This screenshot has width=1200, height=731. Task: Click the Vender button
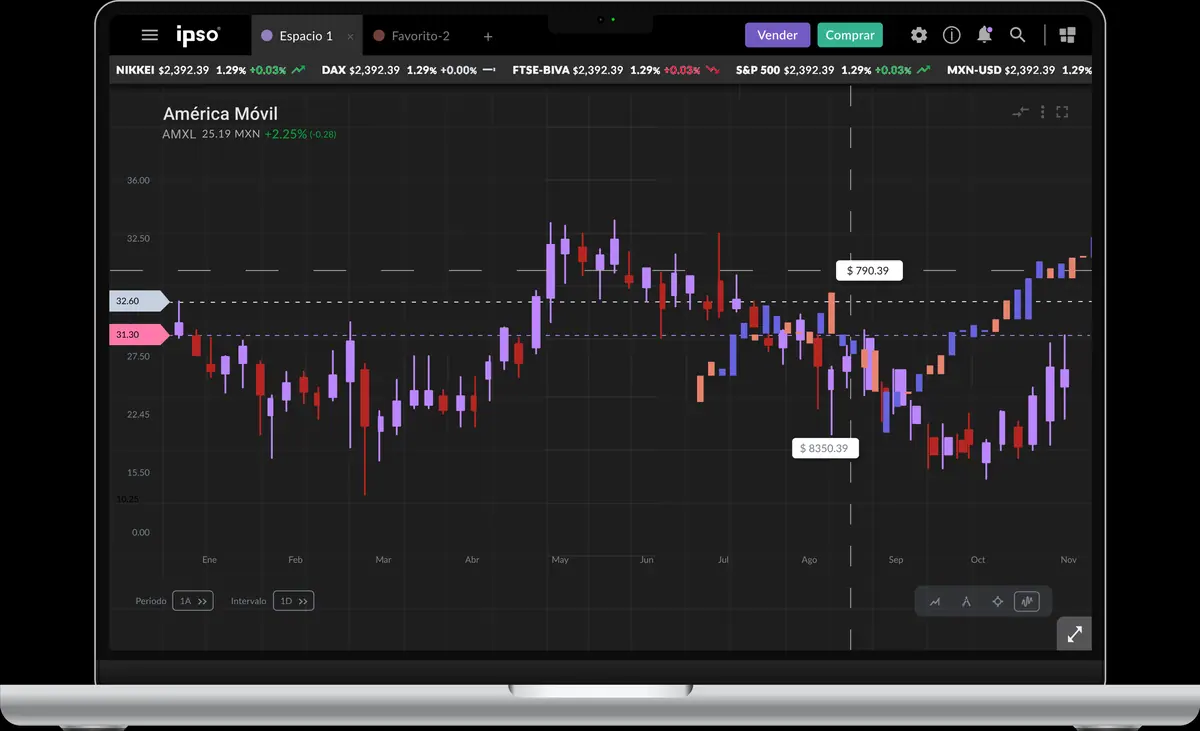(777, 35)
